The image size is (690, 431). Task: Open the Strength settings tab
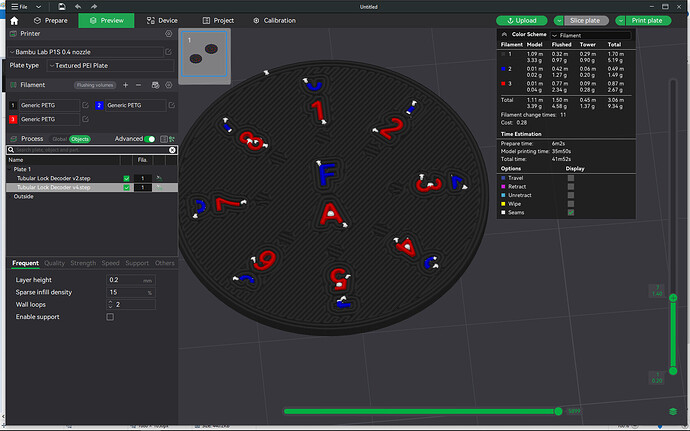[83, 263]
